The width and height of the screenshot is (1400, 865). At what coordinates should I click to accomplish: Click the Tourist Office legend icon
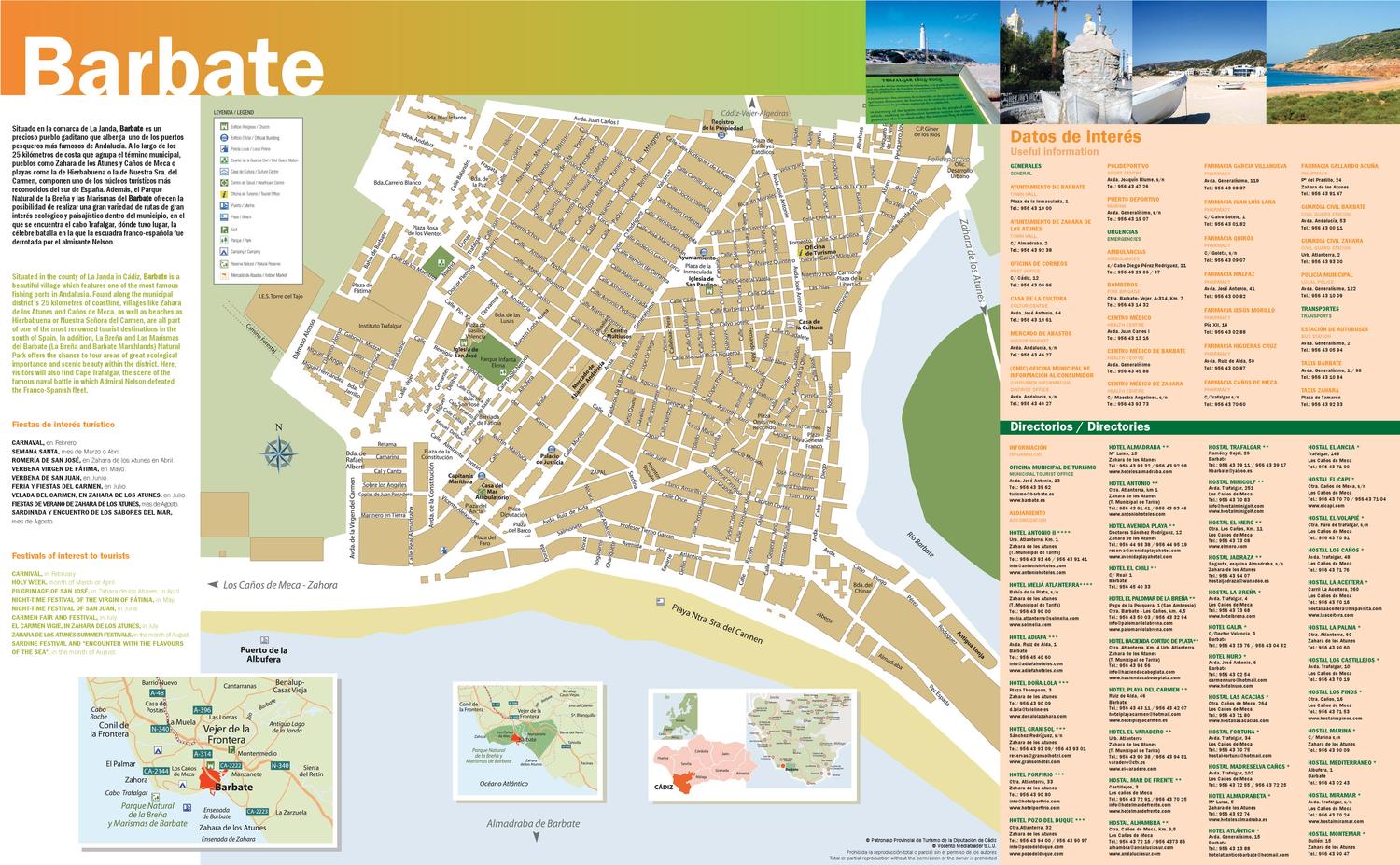click(x=225, y=194)
